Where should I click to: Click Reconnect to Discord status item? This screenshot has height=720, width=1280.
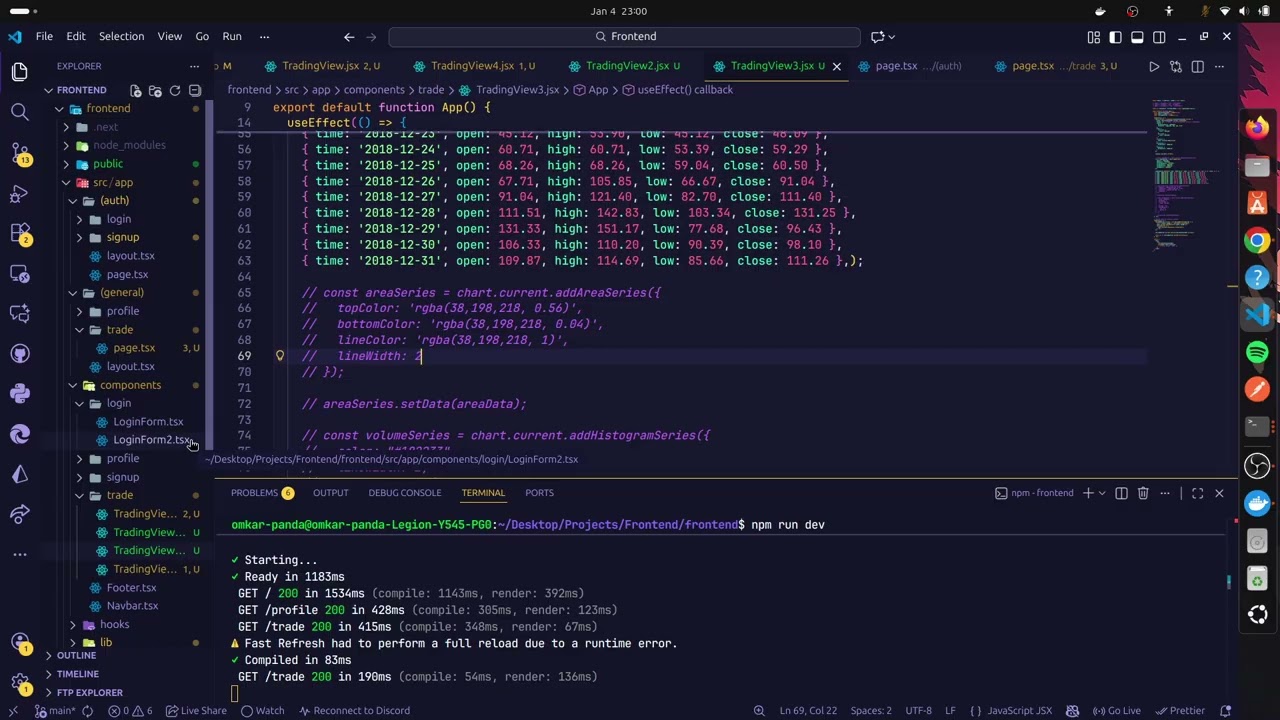click(353, 711)
